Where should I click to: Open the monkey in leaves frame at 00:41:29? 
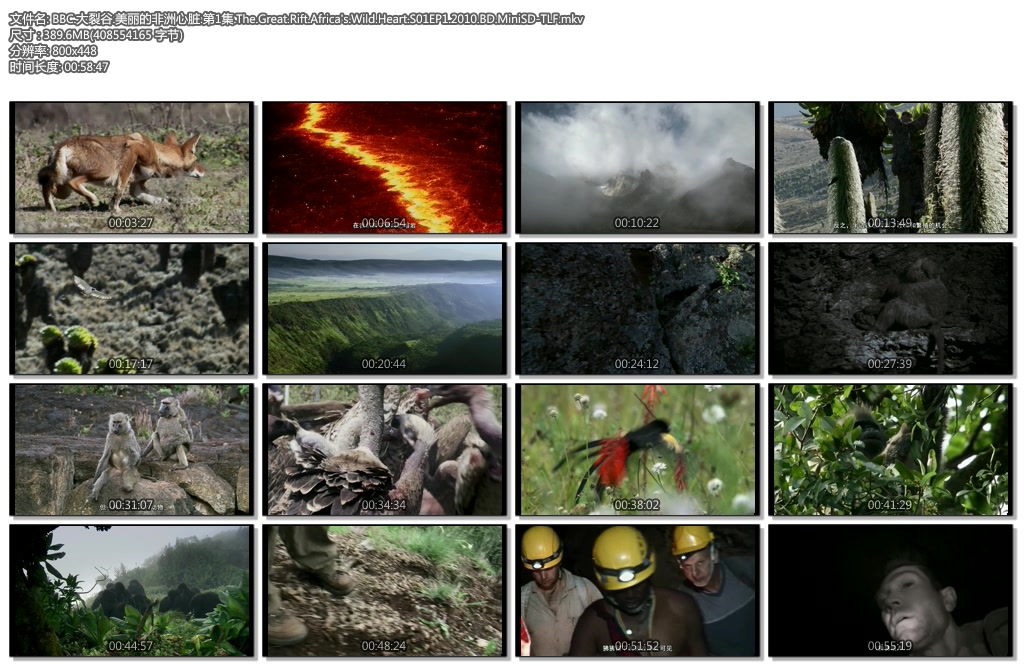[x=890, y=449]
